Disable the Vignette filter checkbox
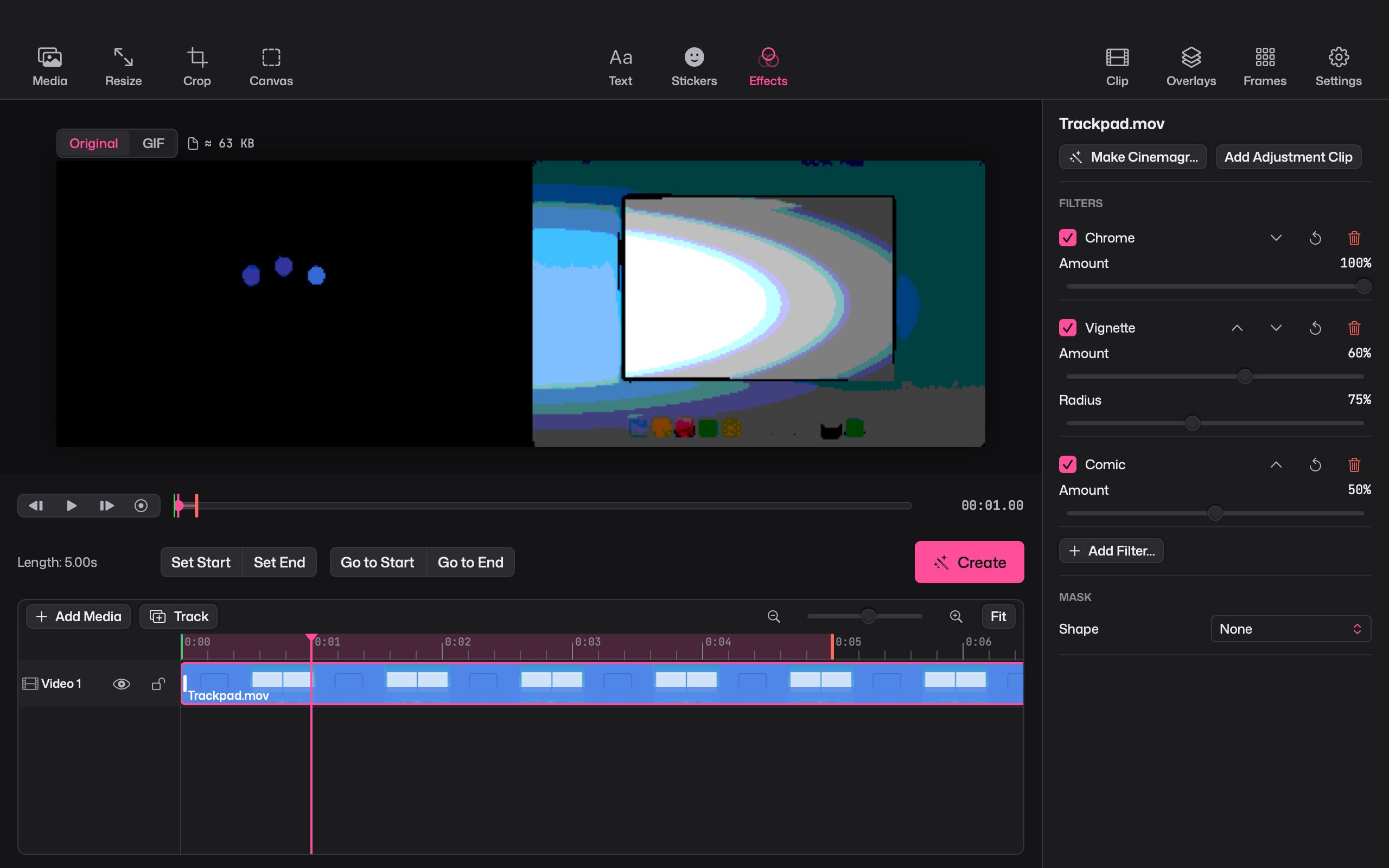 1068,328
